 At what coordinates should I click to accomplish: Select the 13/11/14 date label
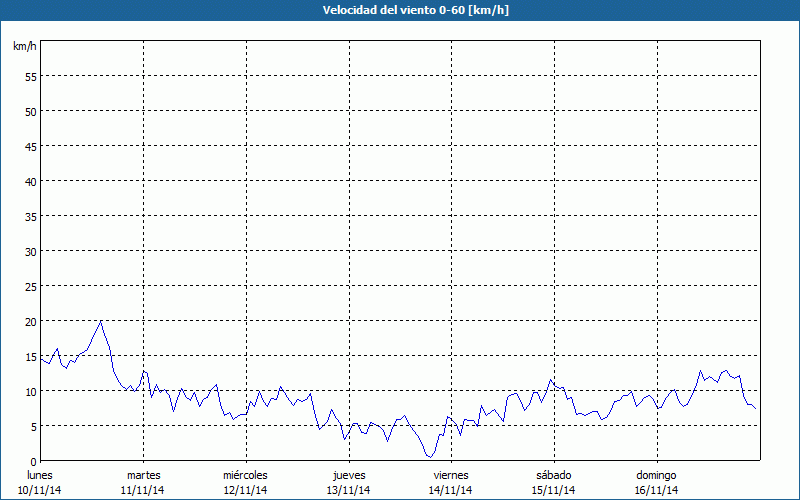[x=348, y=490]
